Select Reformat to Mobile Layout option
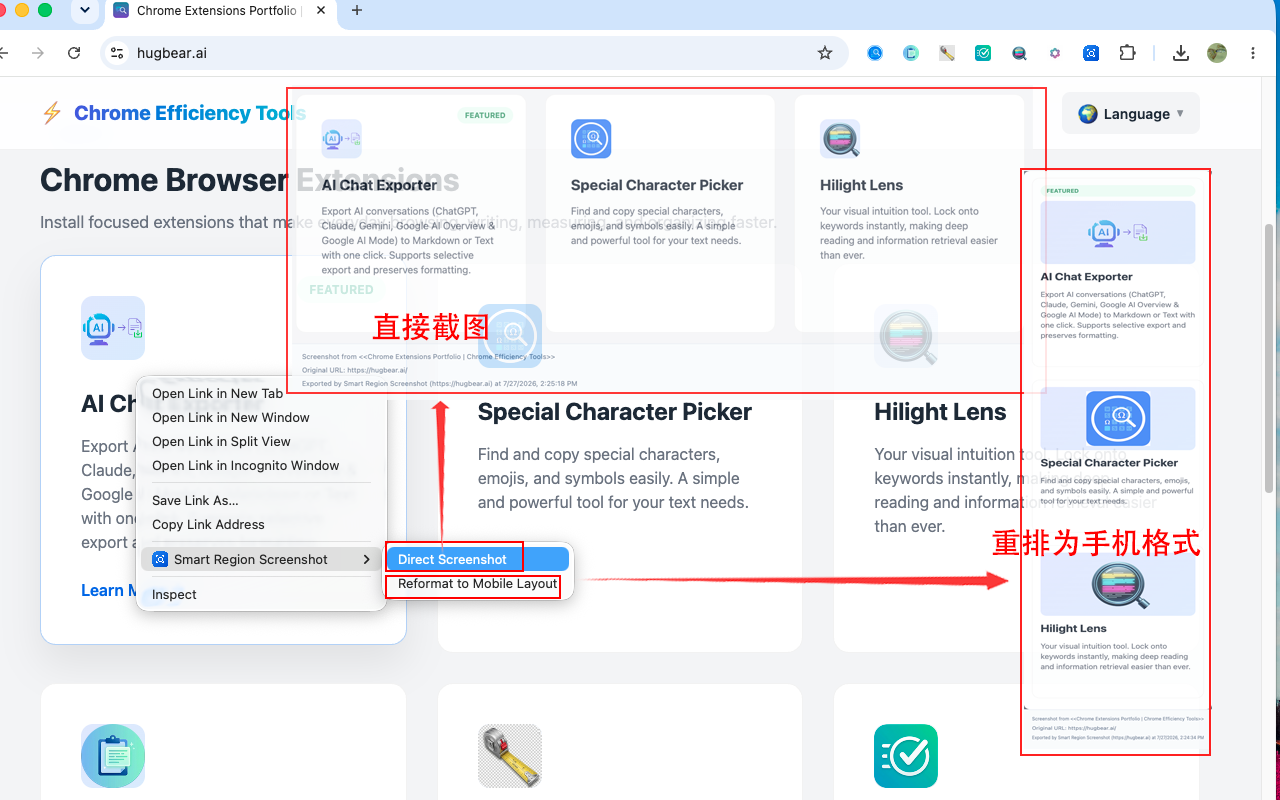Image resolution: width=1280 pixels, height=800 pixels. click(478, 584)
